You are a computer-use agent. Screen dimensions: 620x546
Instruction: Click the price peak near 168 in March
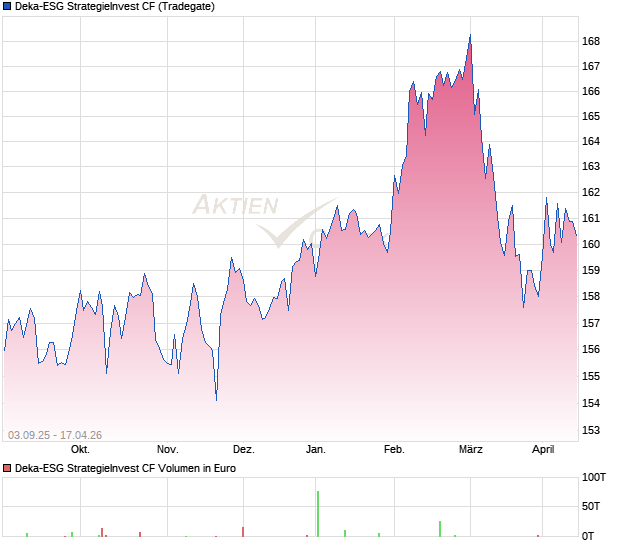click(470, 36)
